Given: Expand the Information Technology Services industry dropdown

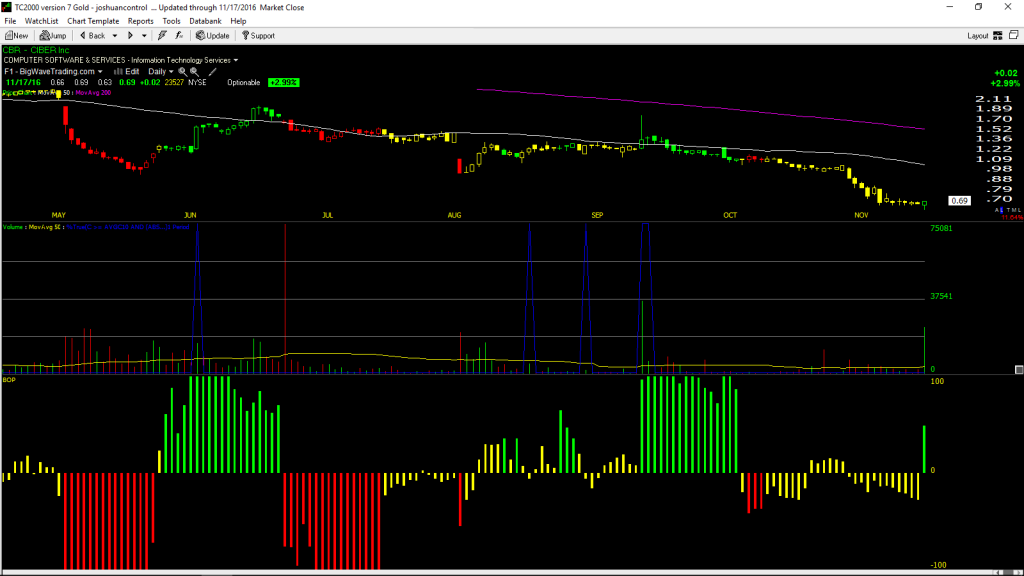Looking at the screenshot, I should pyautogui.click(x=236, y=60).
